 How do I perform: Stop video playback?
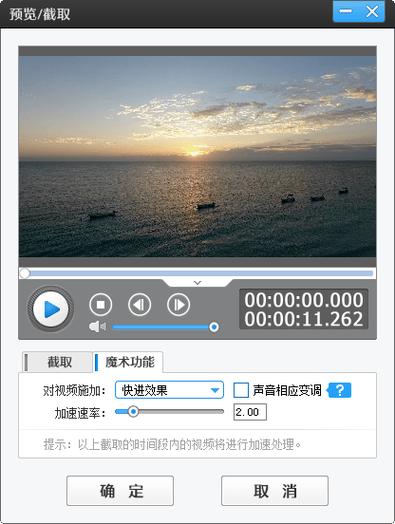(x=101, y=304)
